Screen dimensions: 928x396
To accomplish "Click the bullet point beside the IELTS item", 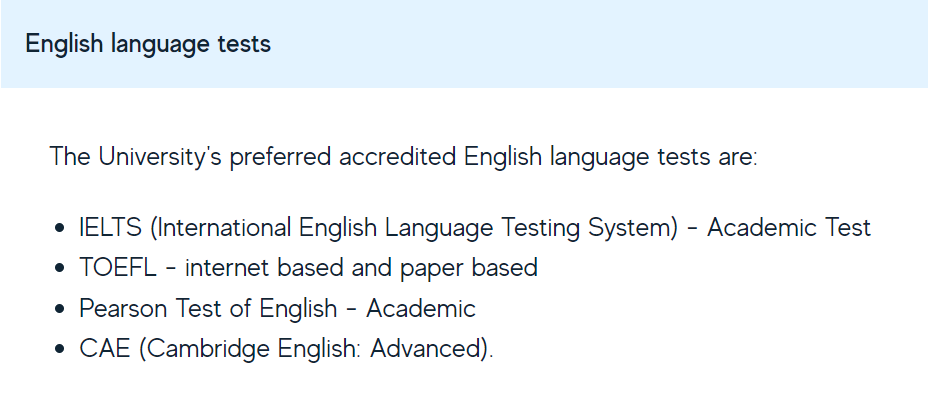I will (59, 228).
